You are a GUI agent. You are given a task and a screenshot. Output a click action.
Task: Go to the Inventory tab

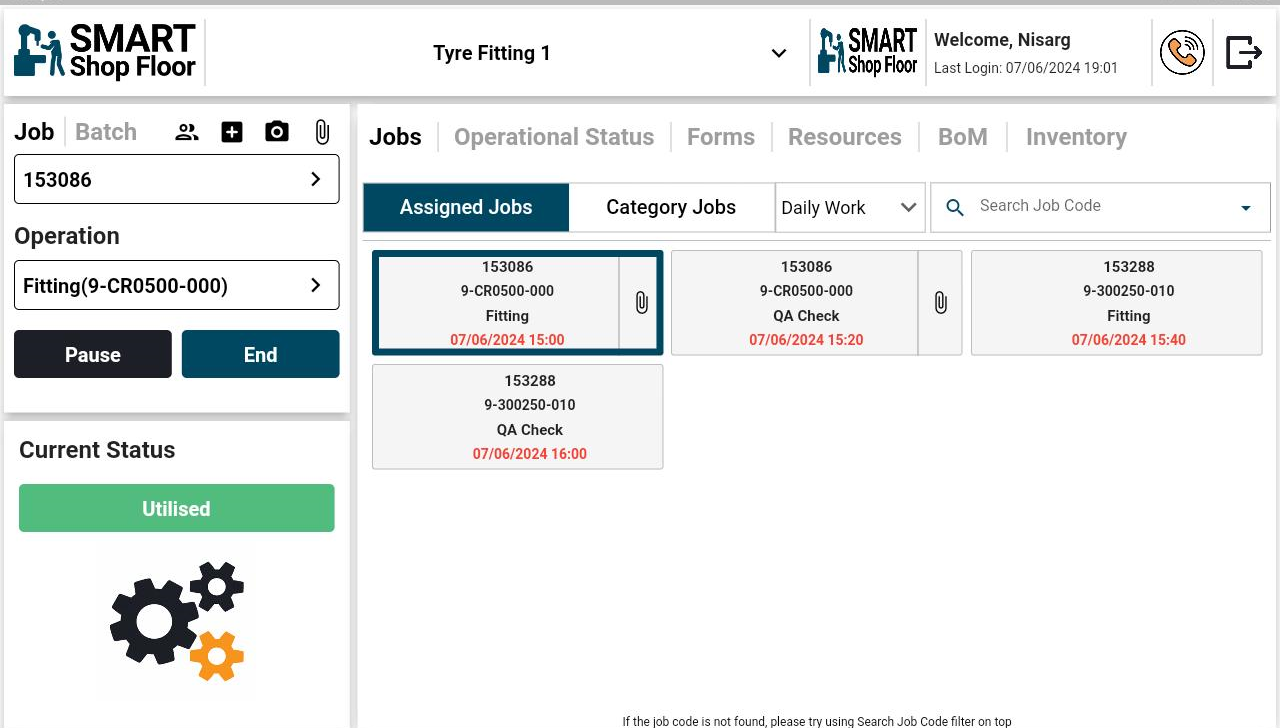click(1076, 137)
